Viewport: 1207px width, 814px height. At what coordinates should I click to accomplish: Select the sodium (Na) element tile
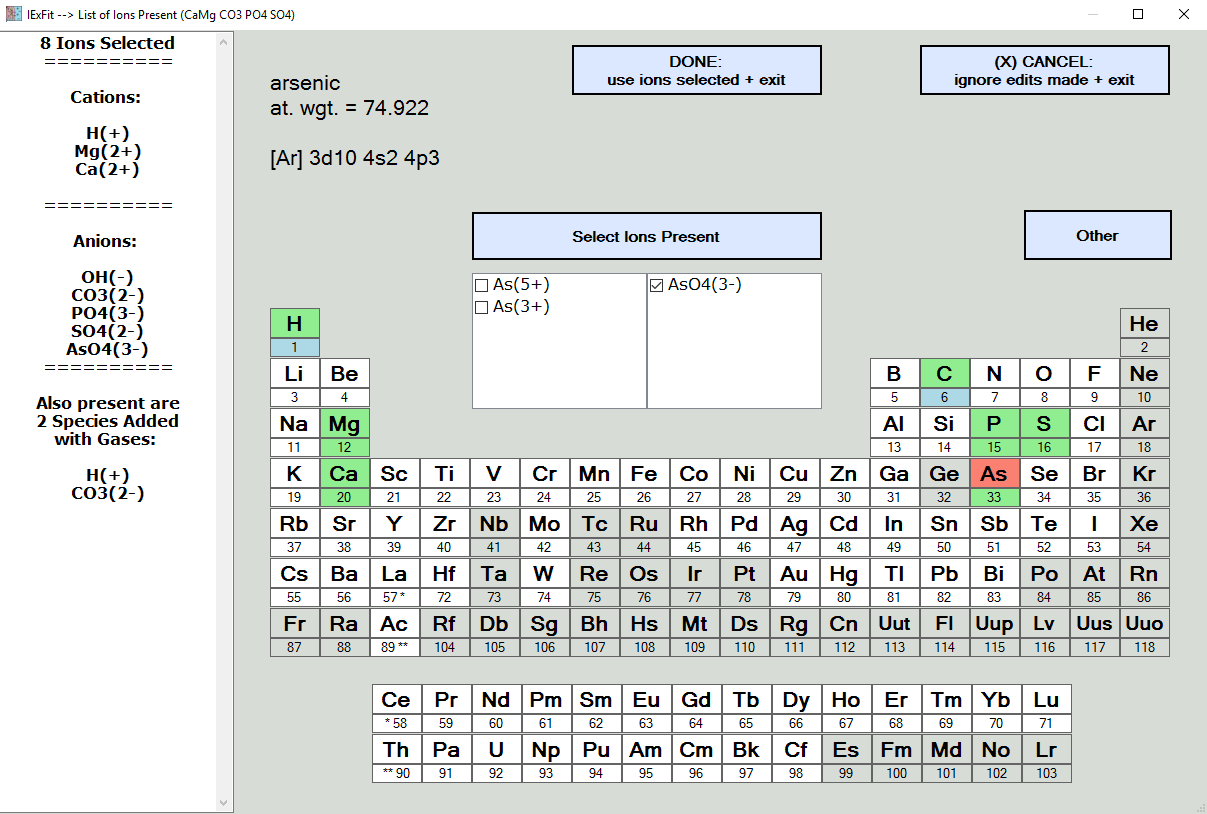[x=294, y=424]
